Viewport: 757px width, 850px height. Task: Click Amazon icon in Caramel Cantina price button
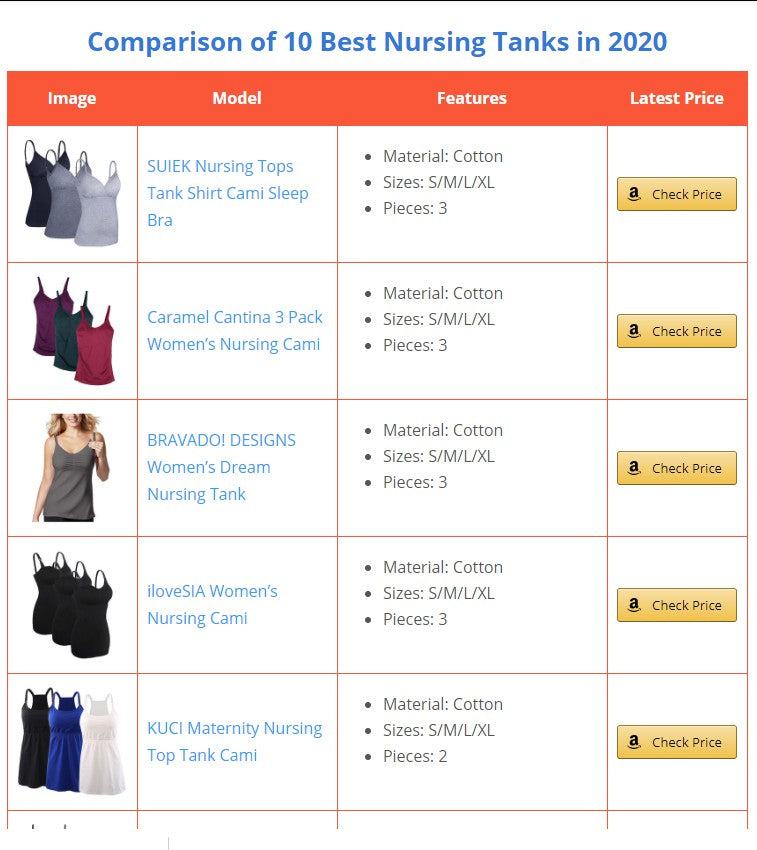tap(634, 331)
